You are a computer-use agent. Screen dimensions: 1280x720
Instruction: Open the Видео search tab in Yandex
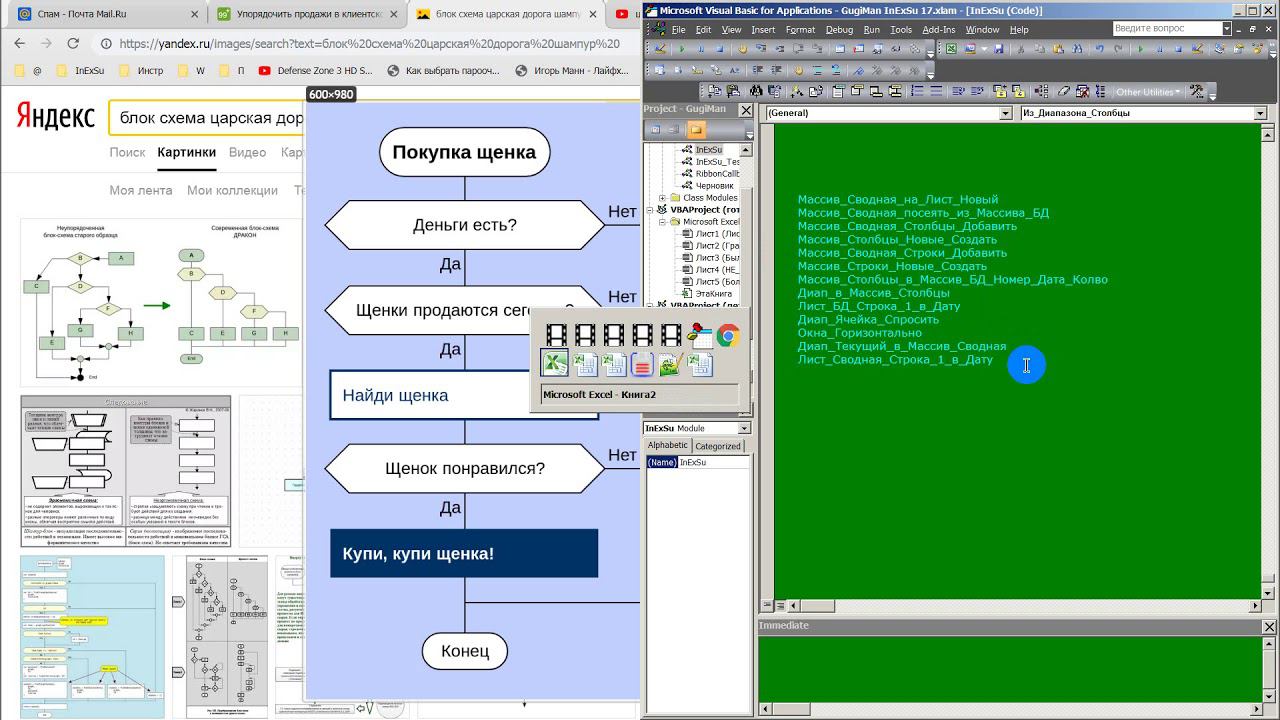point(247,152)
